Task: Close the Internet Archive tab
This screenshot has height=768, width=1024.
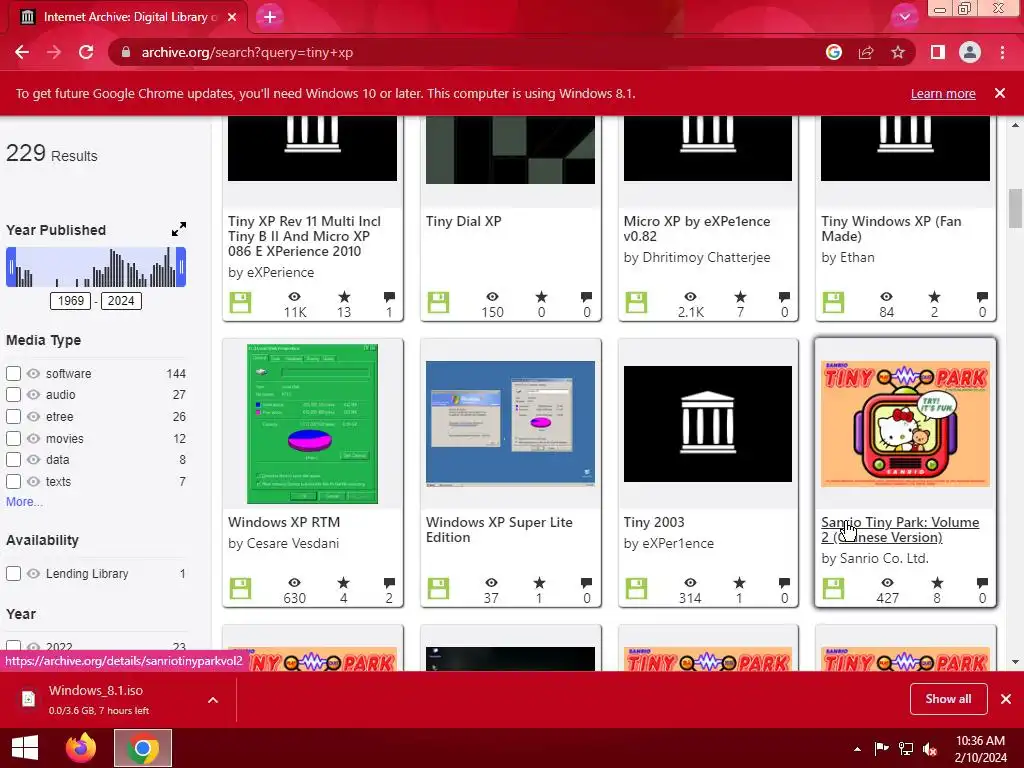Action: 232,17
